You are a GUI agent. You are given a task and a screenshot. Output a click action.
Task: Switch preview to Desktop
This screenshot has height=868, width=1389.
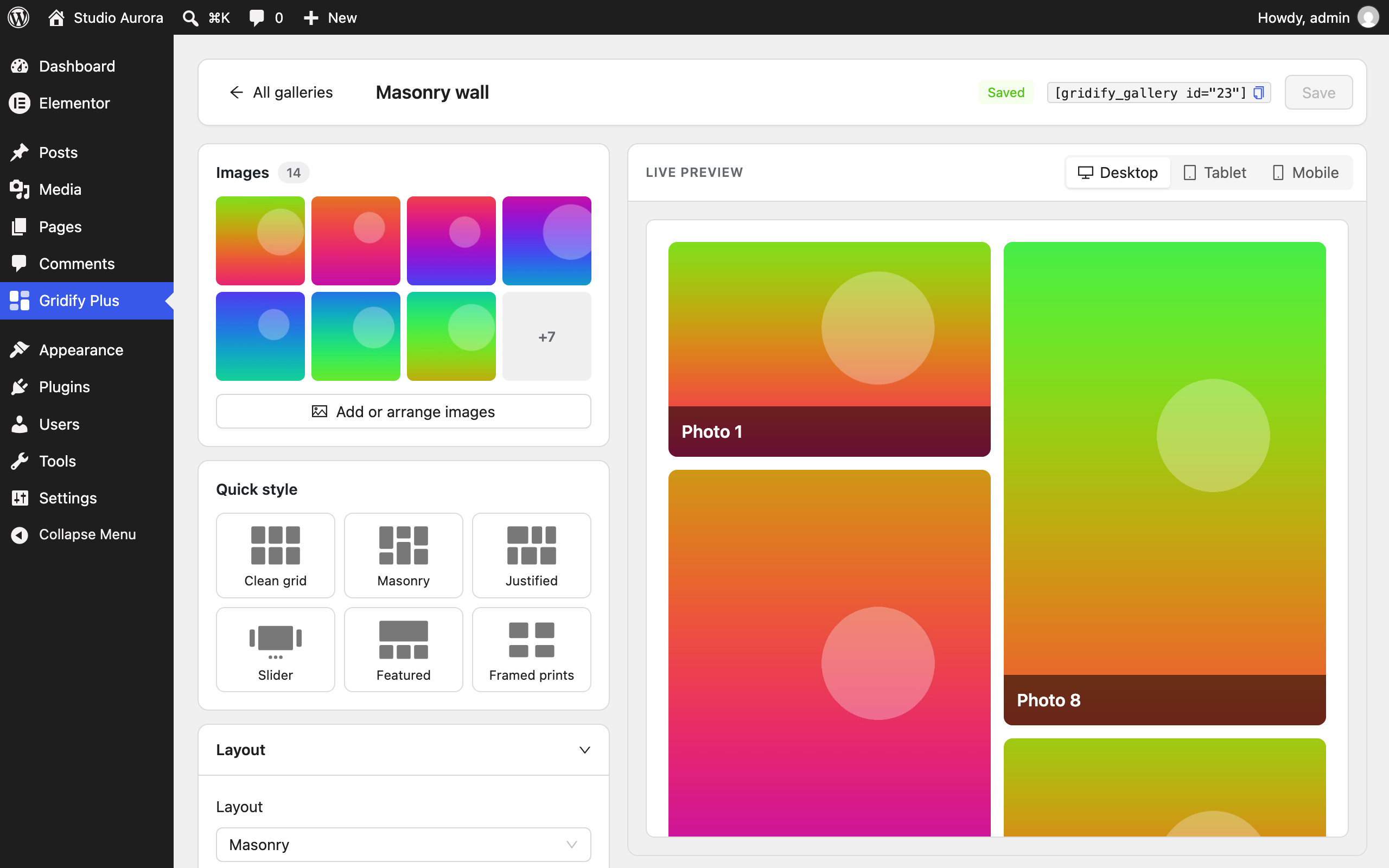point(1118,172)
